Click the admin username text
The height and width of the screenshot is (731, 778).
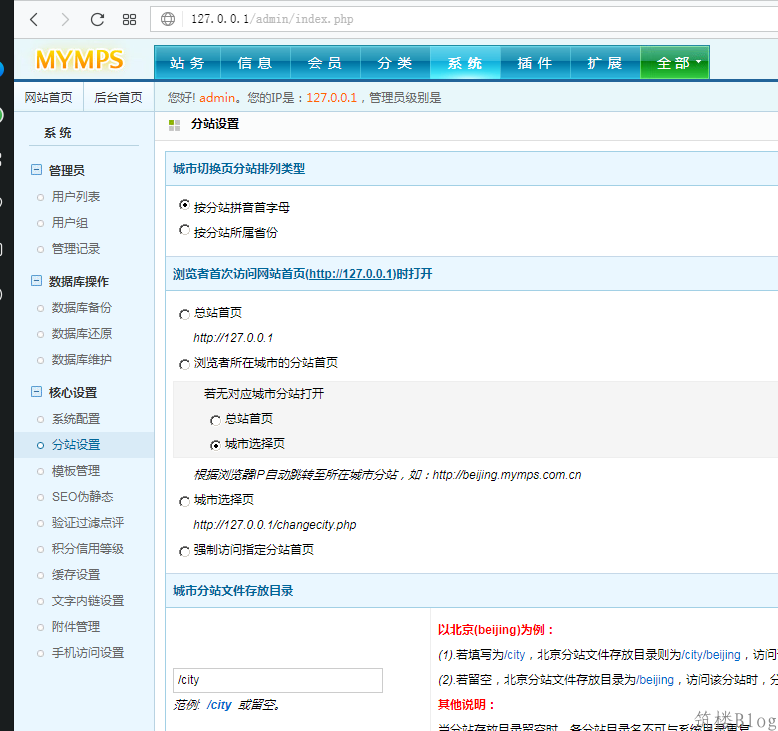217,98
